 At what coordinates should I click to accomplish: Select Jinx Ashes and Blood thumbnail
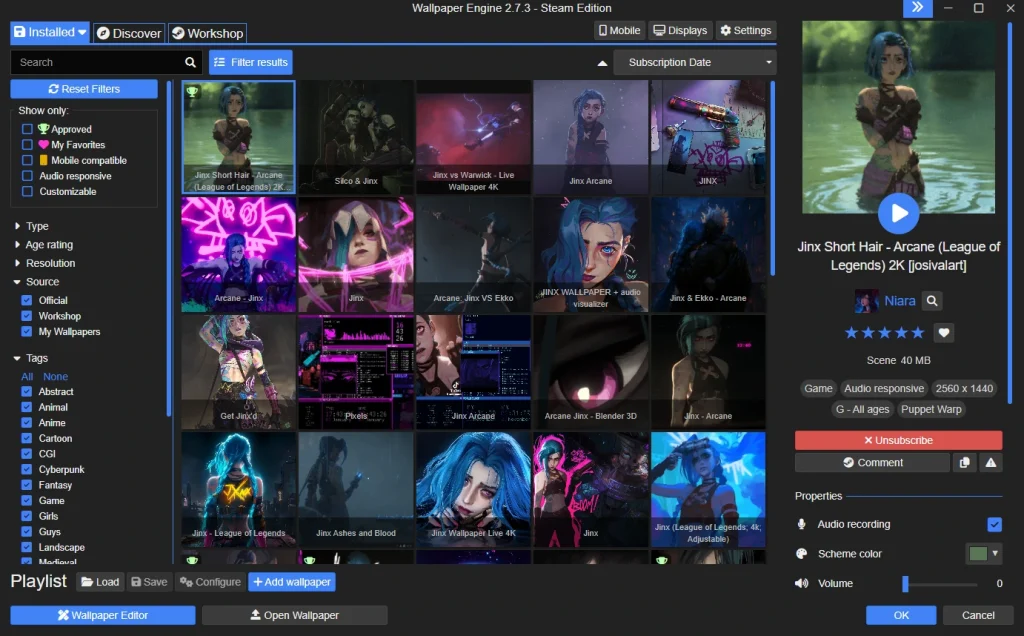[x=356, y=489]
